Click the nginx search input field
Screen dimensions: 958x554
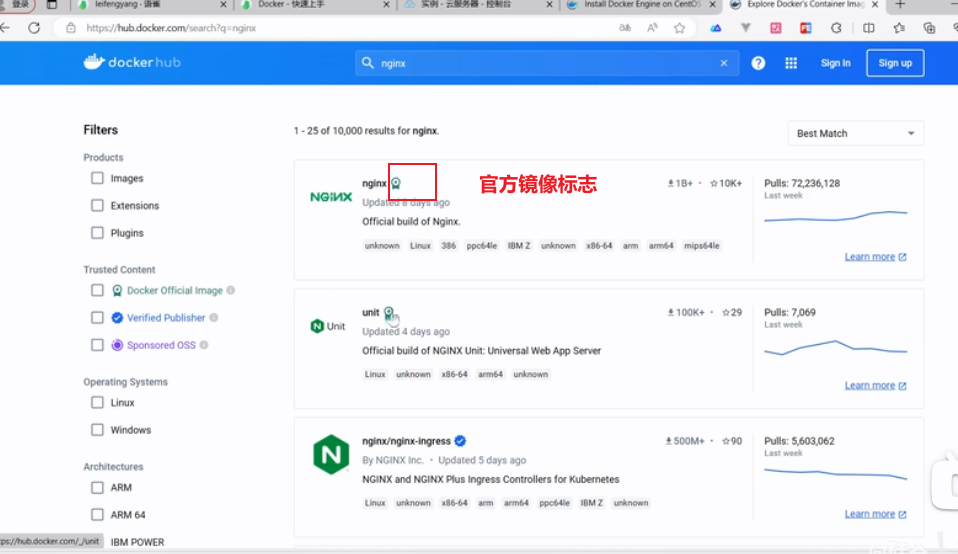click(x=547, y=63)
